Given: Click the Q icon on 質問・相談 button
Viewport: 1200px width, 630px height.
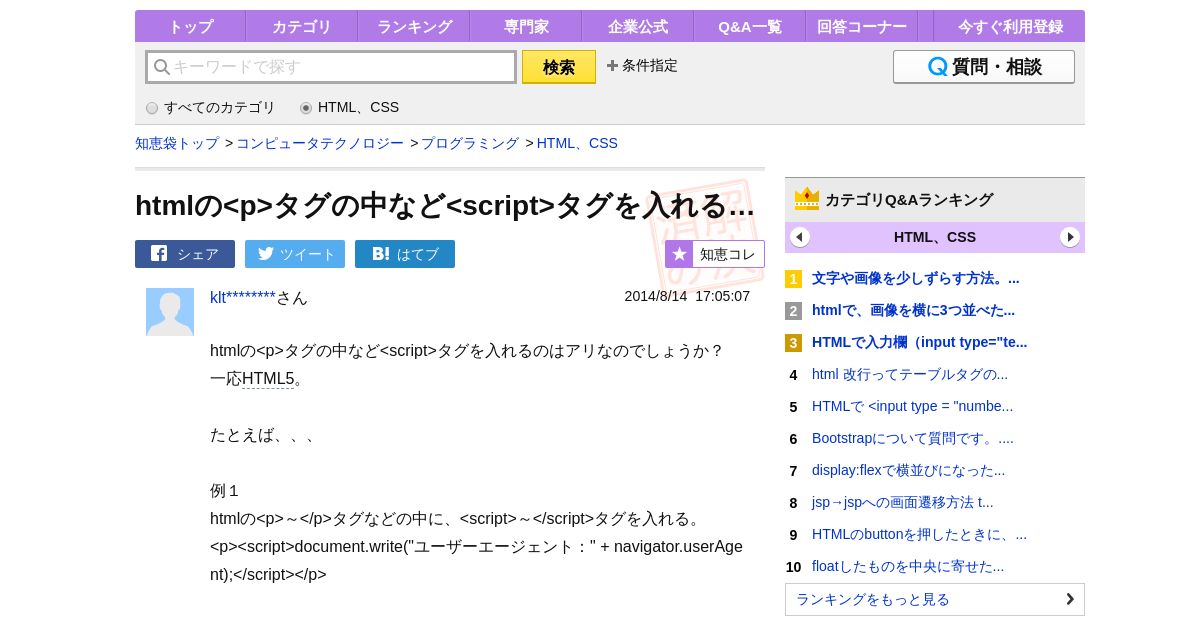Looking at the screenshot, I should (x=937, y=67).
